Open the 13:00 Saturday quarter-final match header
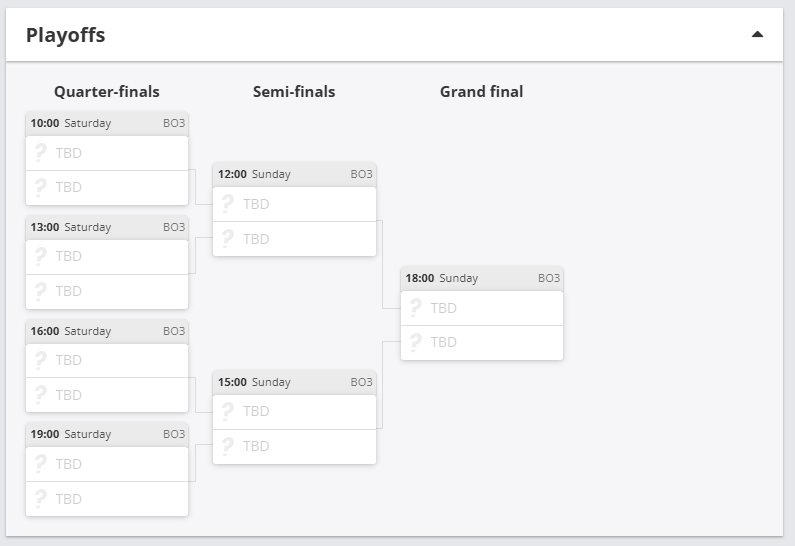795x546 pixels. (x=107, y=227)
